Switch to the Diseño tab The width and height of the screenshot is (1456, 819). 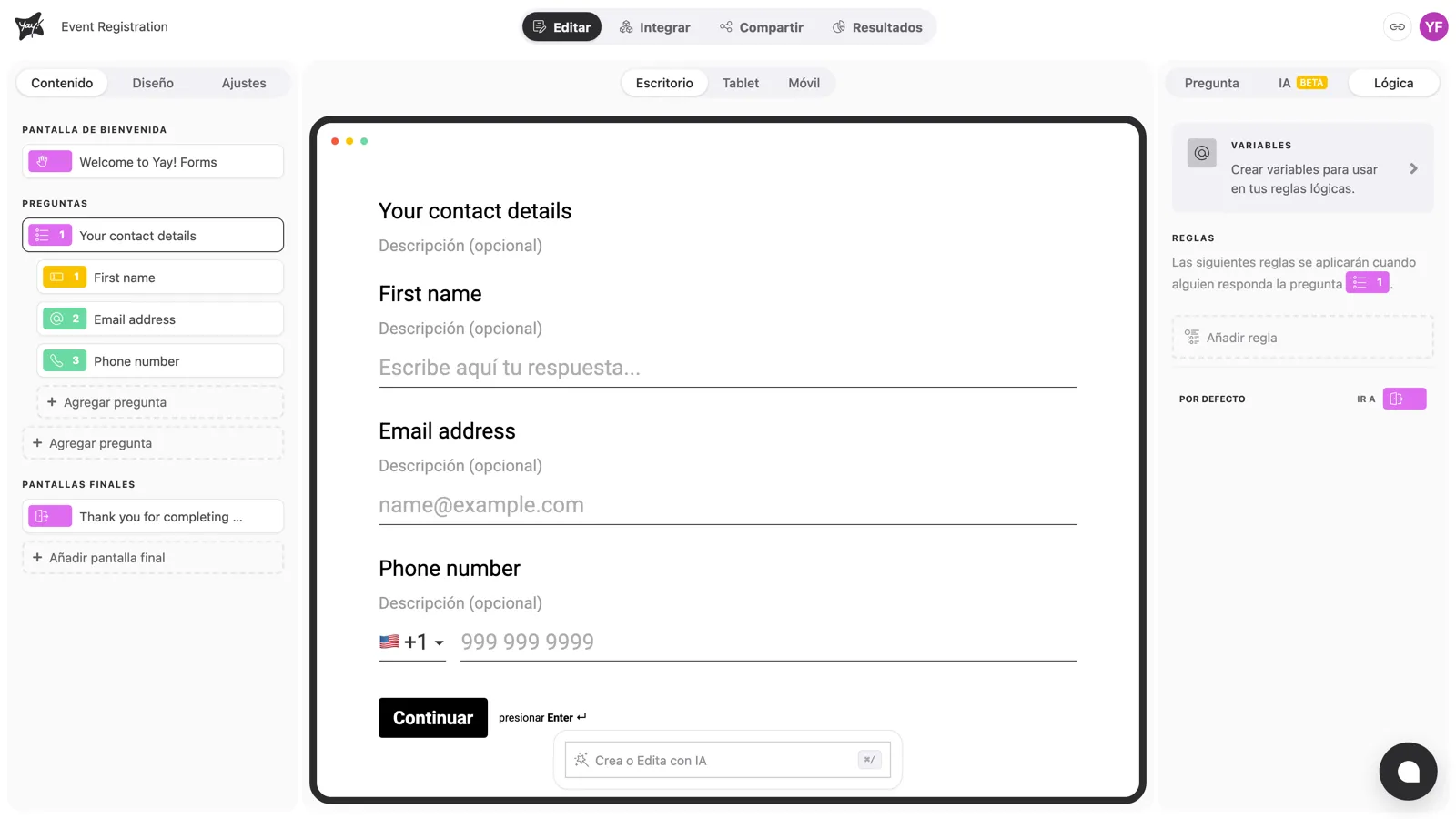[153, 83]
